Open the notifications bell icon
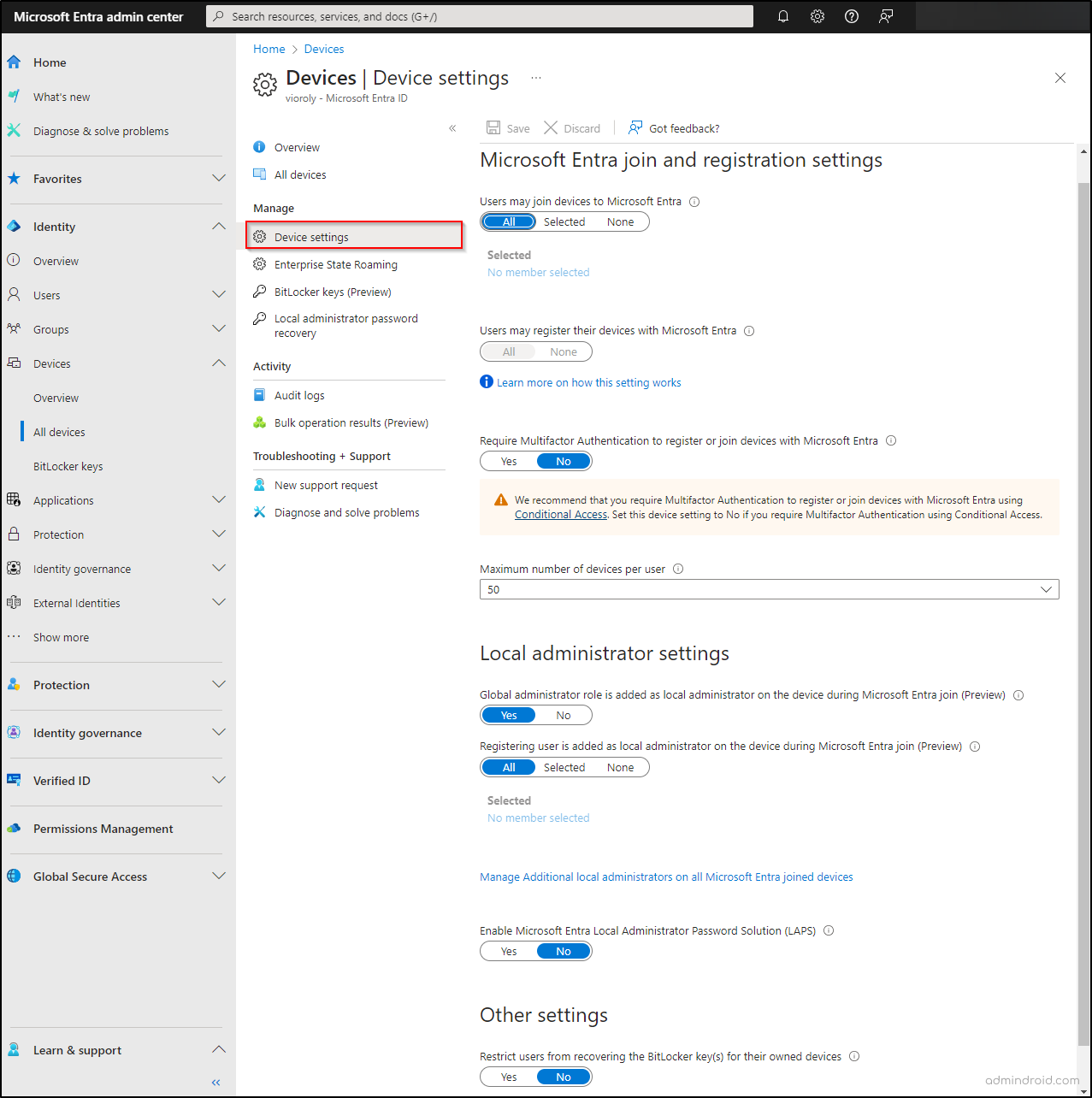The height and width of the screenshot is (1098, 1092). click(x=782, y=15)
